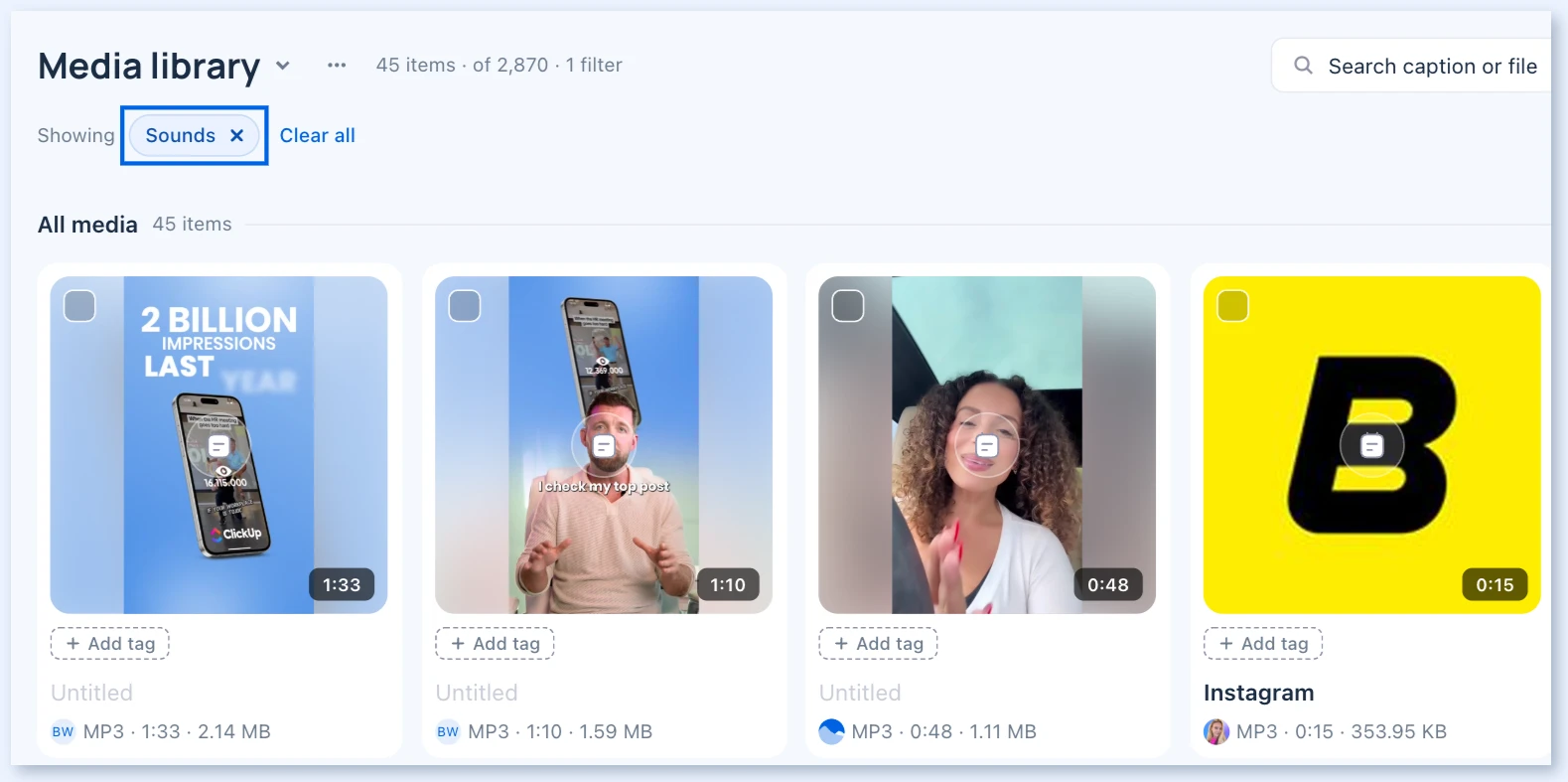This screenshot has width=1568, height=782.
Task: Add a tag to the 1:33 clip
Action: (110, 644)
